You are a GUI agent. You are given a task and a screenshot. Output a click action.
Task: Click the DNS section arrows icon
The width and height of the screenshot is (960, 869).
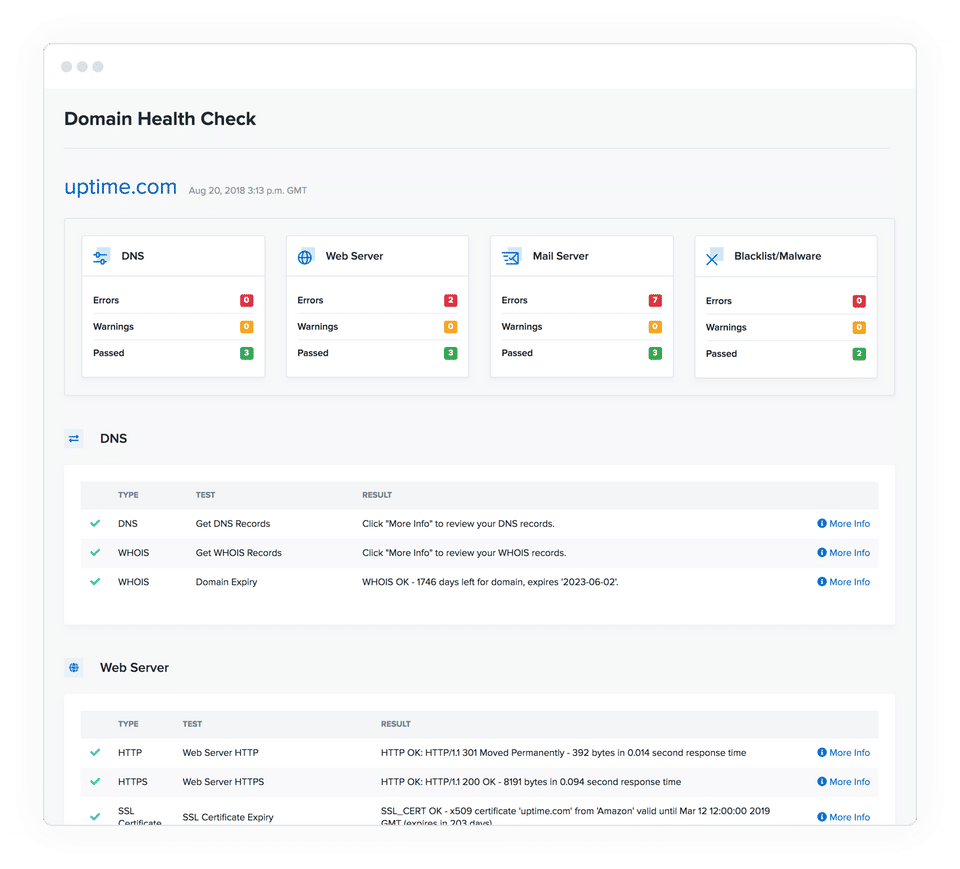click(x=74, y=438)
